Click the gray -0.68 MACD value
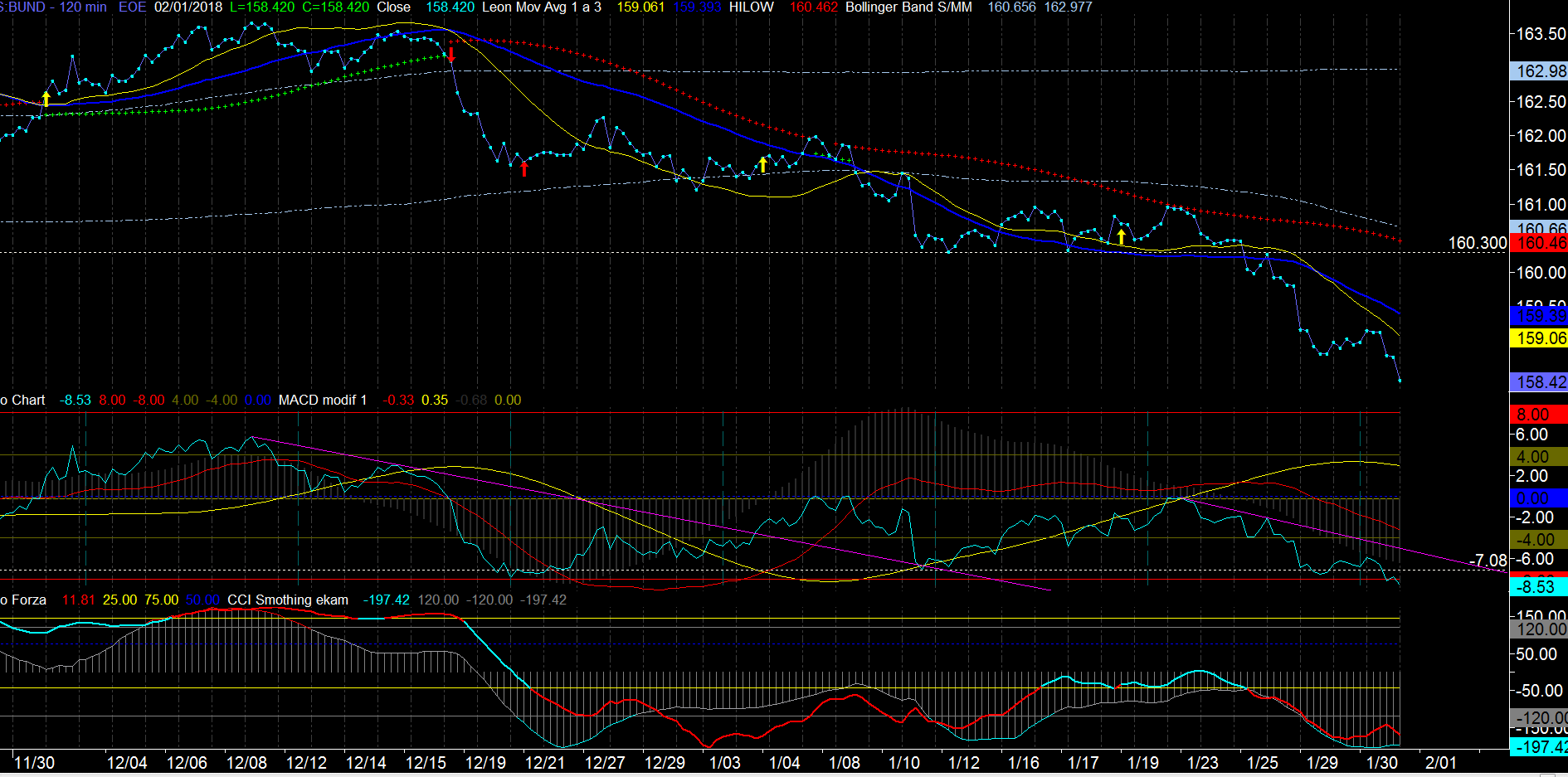 coord(471,400)
